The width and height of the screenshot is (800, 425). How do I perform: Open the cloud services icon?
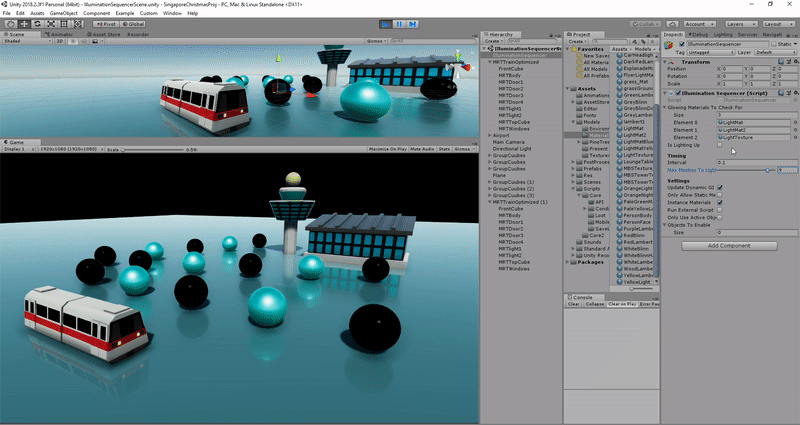click(672, 24)
